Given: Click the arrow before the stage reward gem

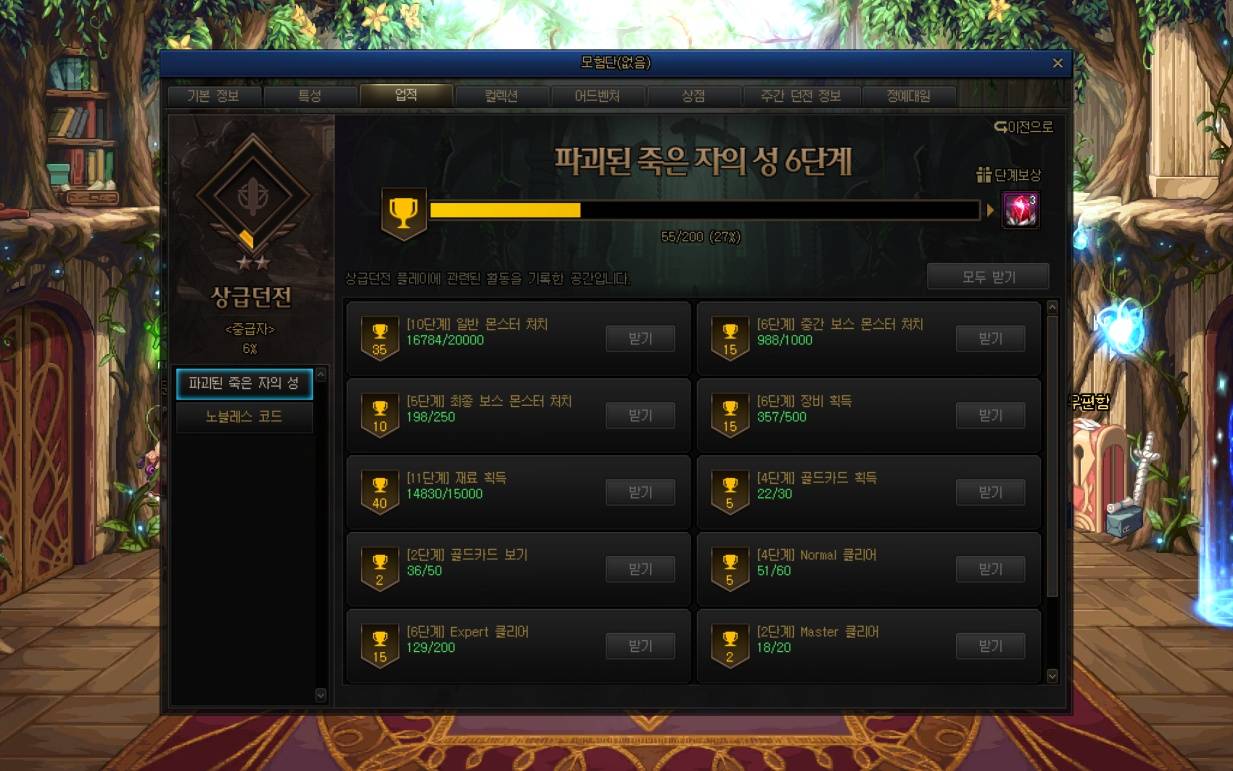Looking at the screenshot, I should pos(991,211).
